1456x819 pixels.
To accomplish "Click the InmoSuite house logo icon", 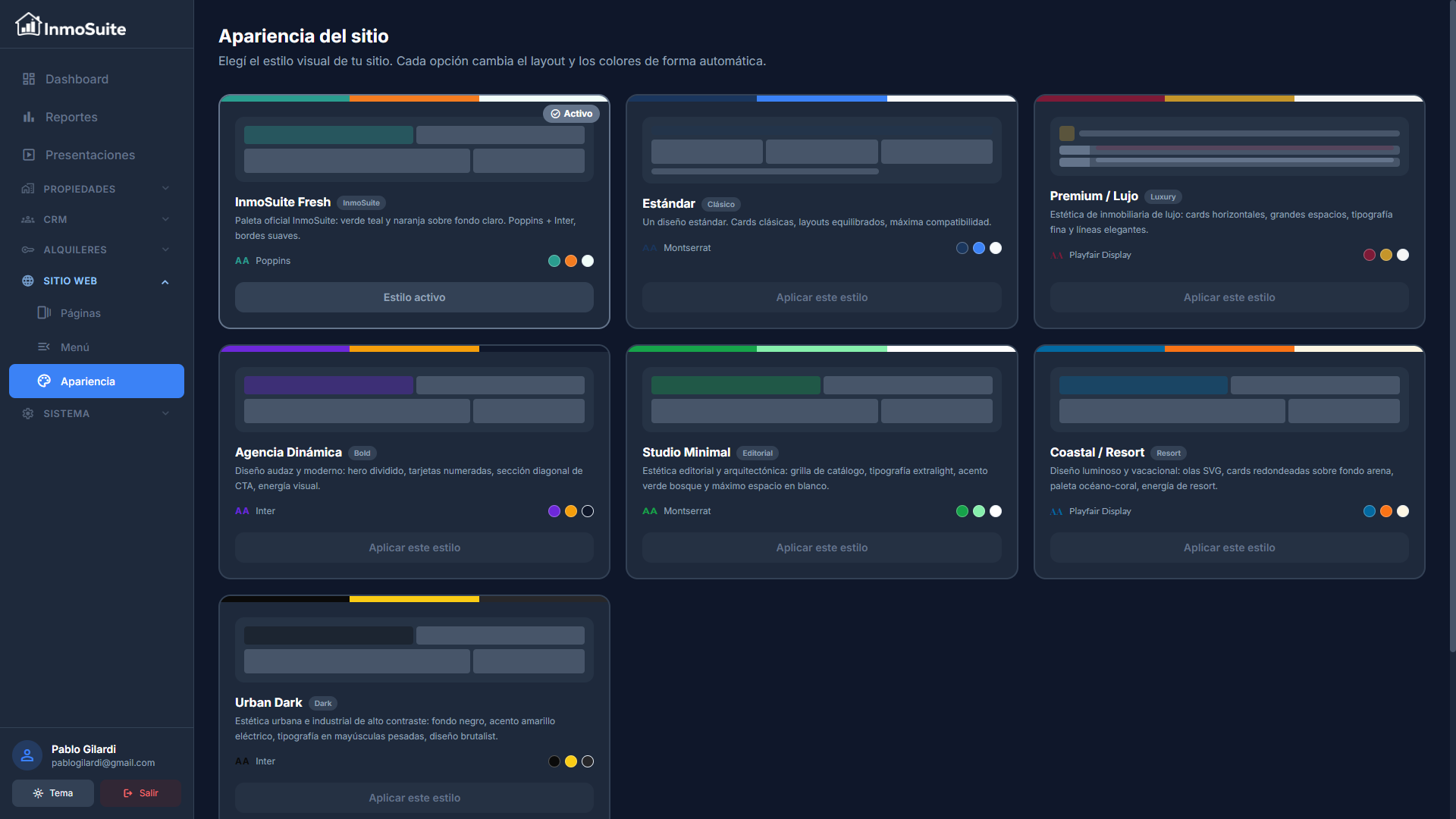I will [x=28, y=24].
